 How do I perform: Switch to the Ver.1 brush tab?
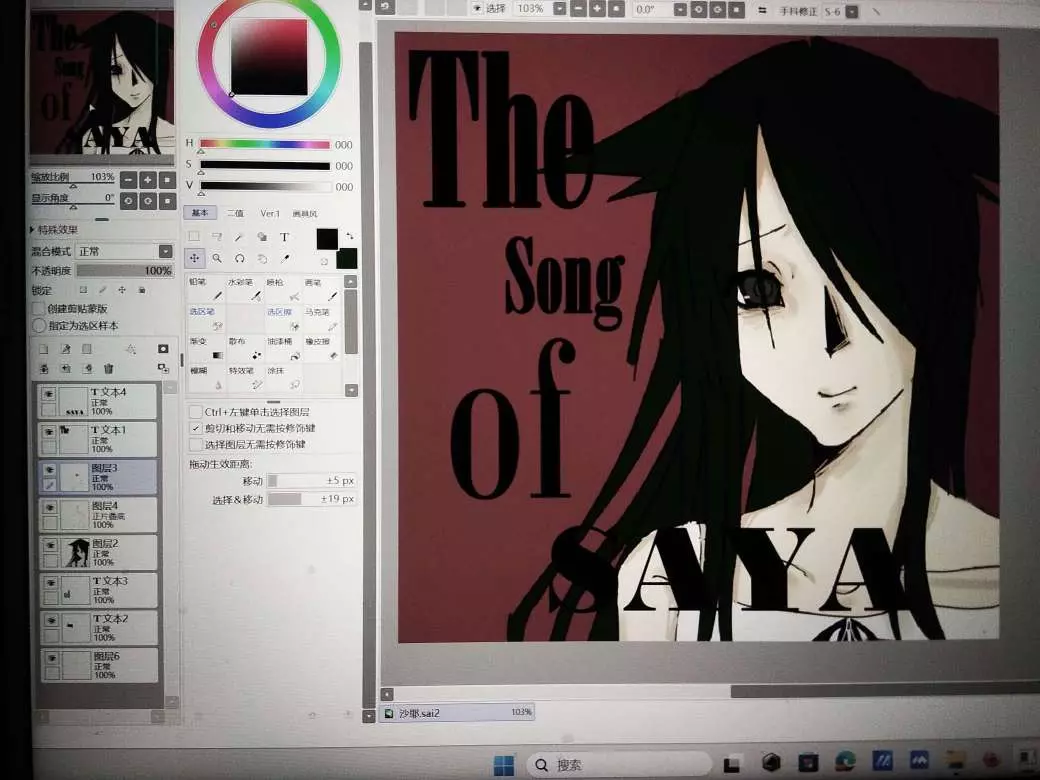point(270,213)
